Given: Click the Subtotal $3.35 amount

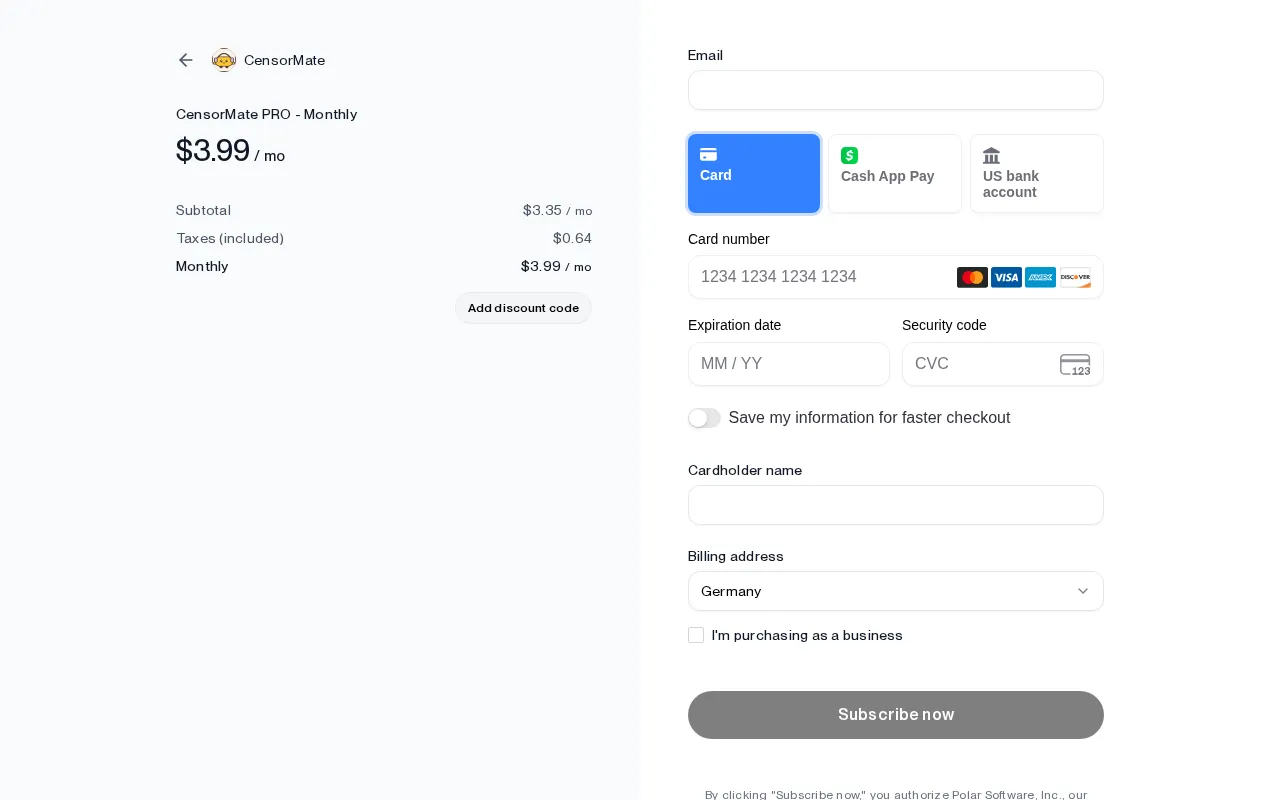Looking at the screenshot, I should point(557,210).
